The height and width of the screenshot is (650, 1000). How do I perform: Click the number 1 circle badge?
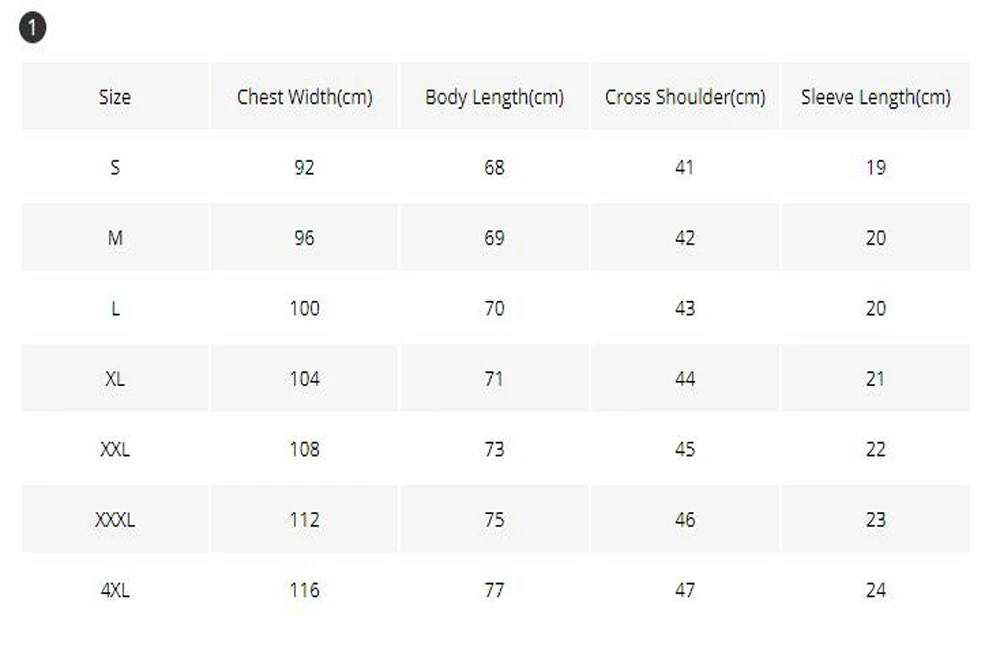click(x=33, y=28)
